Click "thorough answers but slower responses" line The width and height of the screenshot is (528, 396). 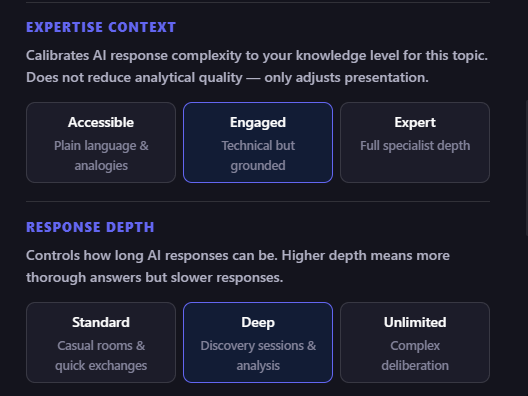pyautogui.click(x=155, y=277)
